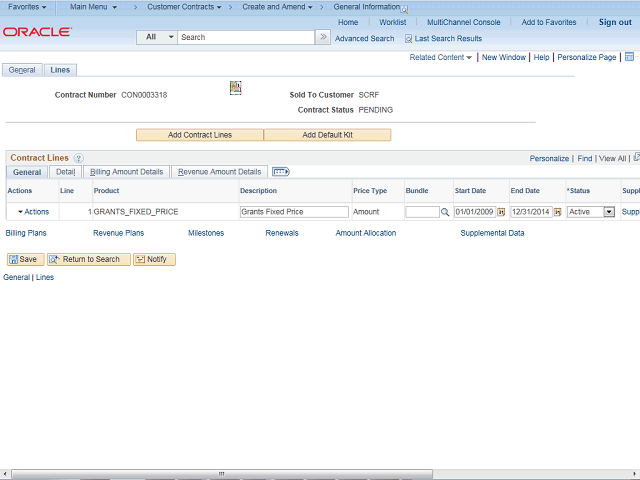This screenshot has width=640, height=480.
Task: Click the Save button
Action: tap(25, 259)
